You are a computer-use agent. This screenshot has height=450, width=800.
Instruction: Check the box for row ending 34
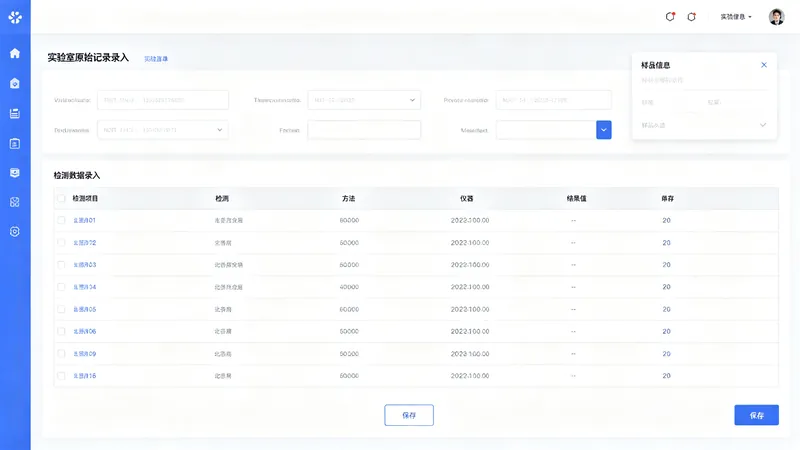[x=61, y=287]
